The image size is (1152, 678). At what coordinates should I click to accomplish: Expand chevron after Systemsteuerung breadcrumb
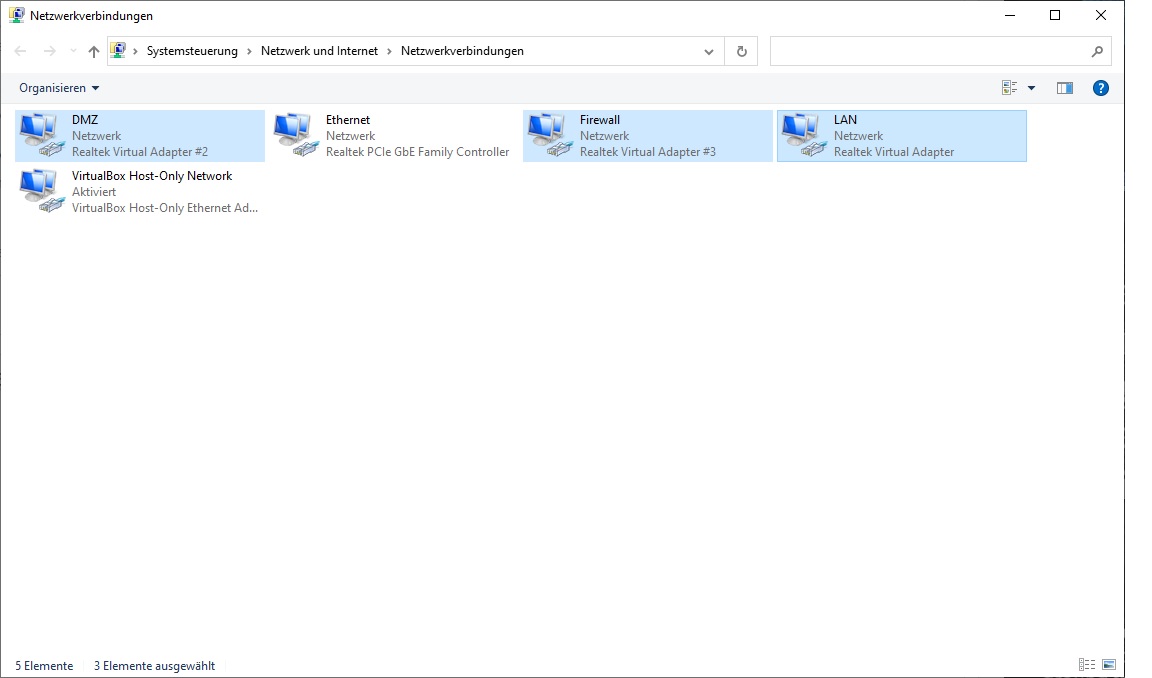[x=250, y=51]
